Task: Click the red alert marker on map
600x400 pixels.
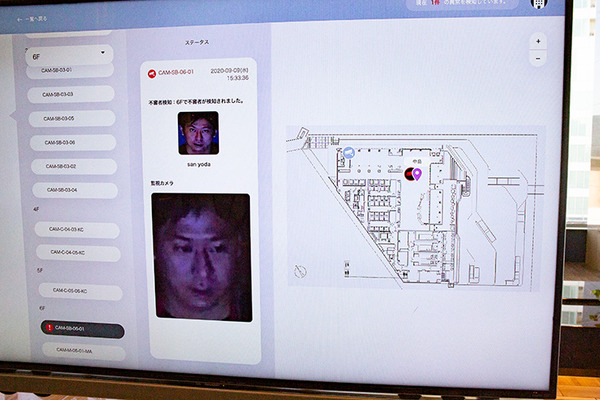Action: [x=409, y=174]
